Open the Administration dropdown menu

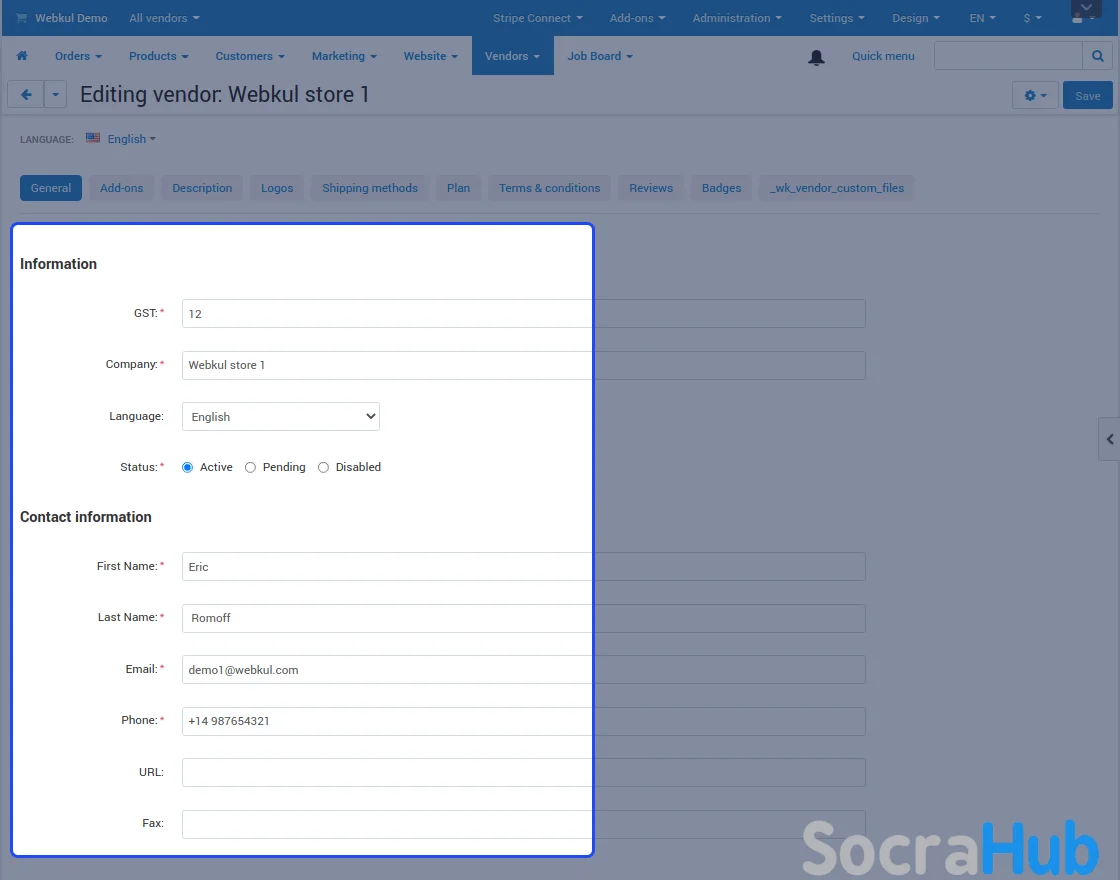pos(737,18)
